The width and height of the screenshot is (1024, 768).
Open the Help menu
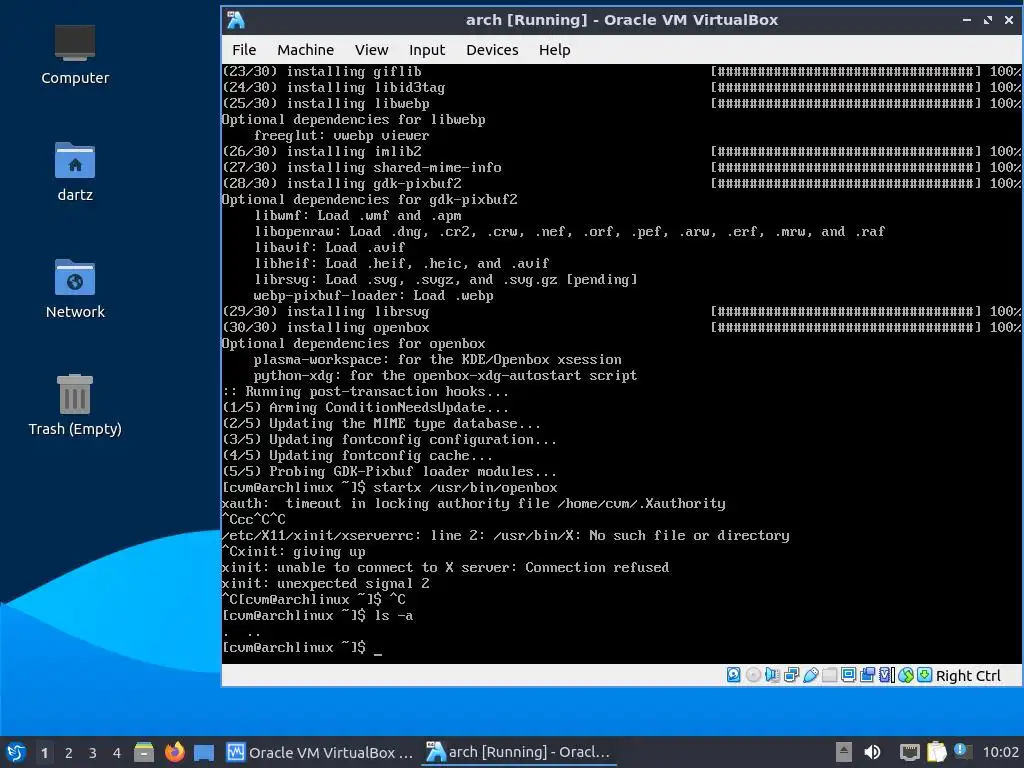(554, 50)
